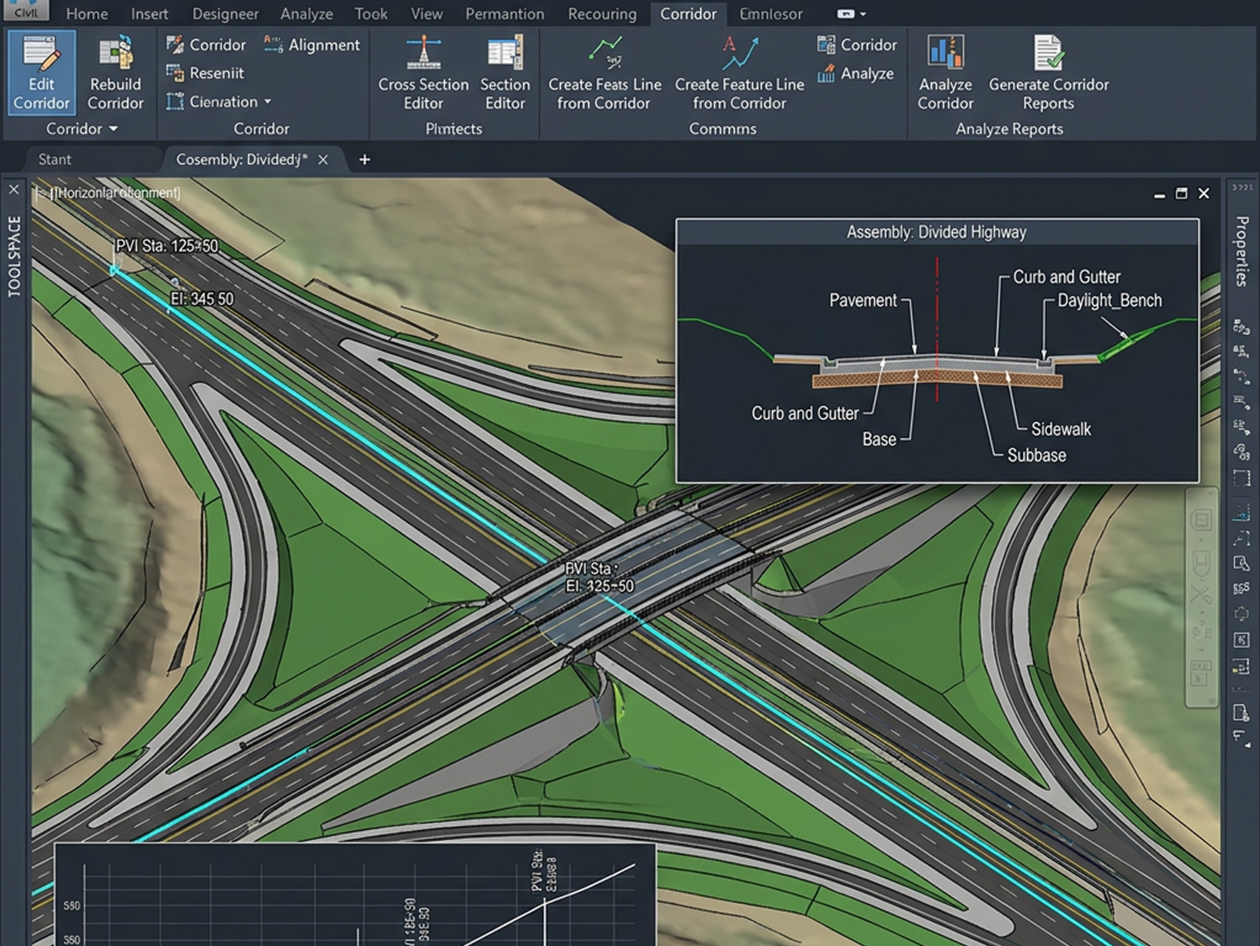Open the View ribbon tab
1260x946 pixels.
click(426, 14)
